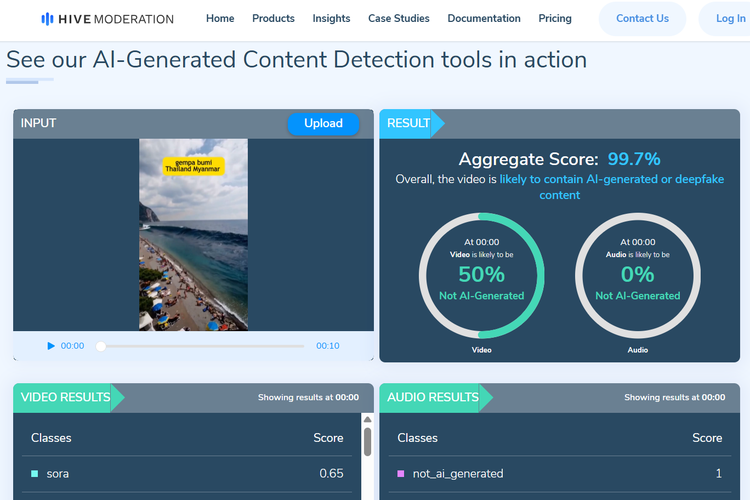Screen dimensions: 750x500
Task: Click the RESULT panel header arrow
Action: click(437, 124)
